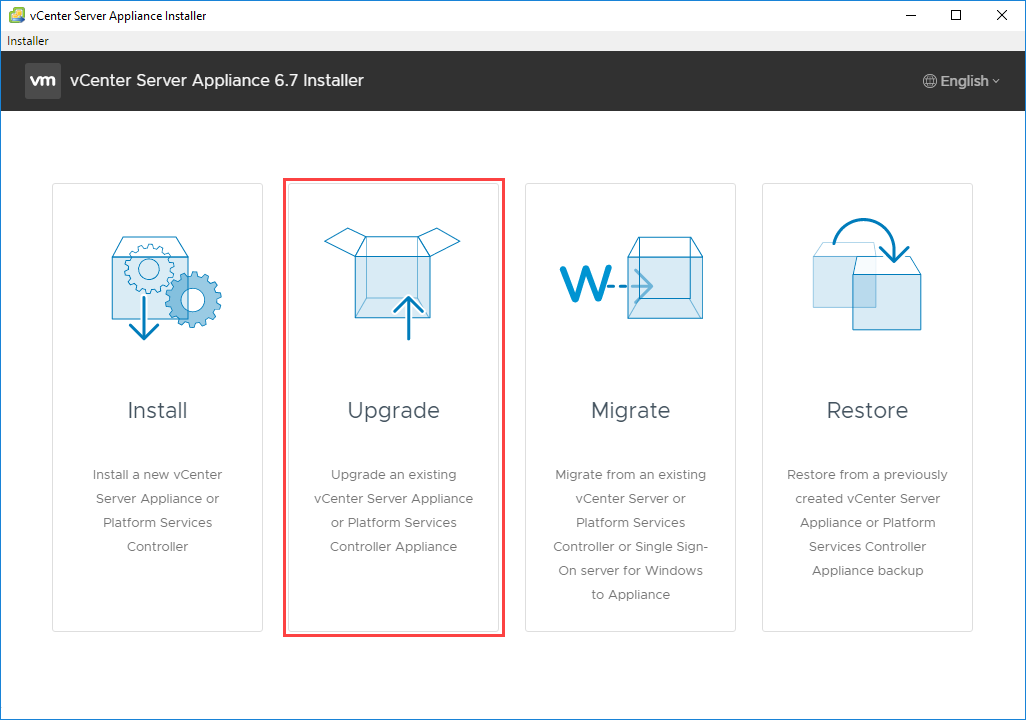Open the Installer menu

pyautogui.click(x=27, y=41)
